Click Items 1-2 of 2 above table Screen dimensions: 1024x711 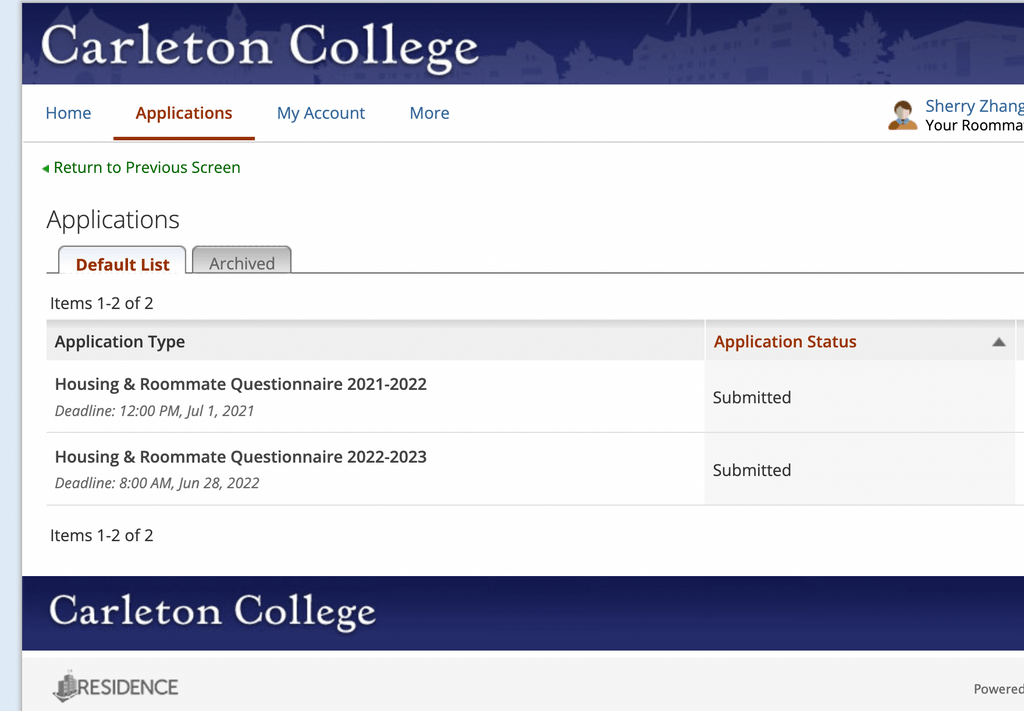click(102, 303)
